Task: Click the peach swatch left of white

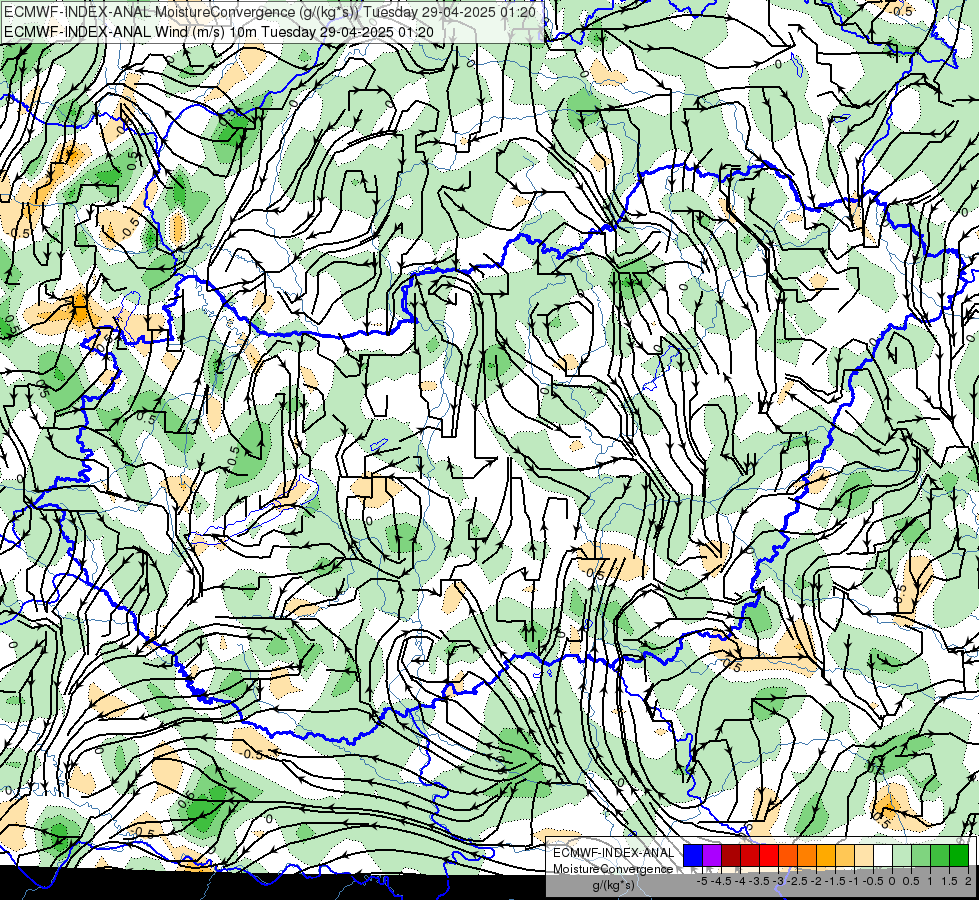Action: coord(864,855)
